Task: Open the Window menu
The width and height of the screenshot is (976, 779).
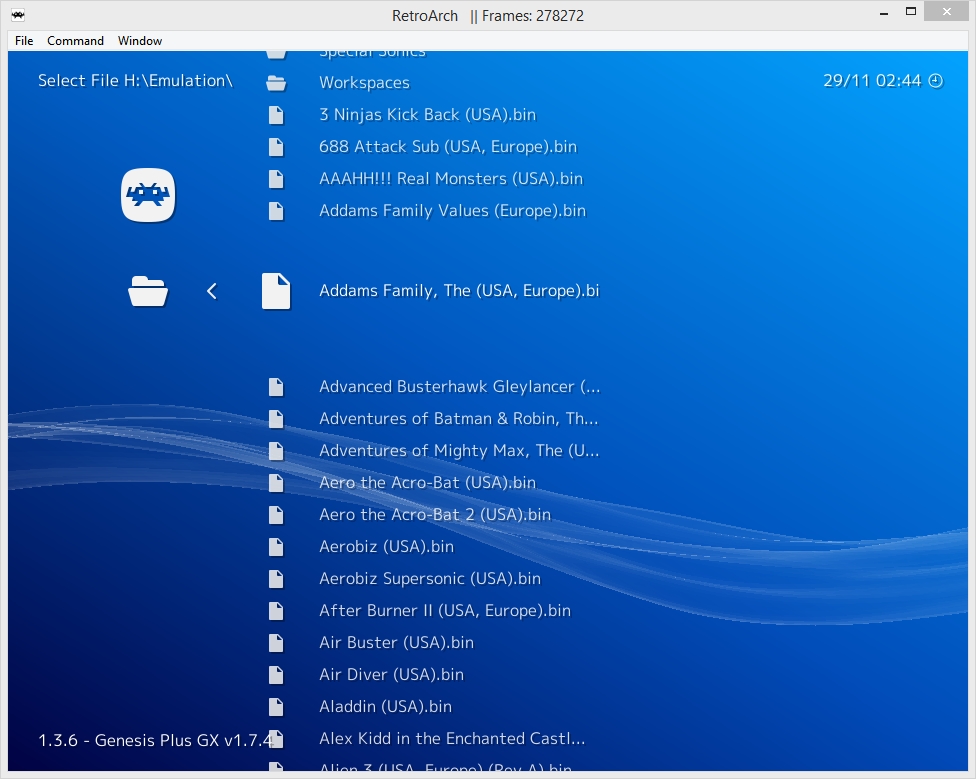Action: coord(139,40)
